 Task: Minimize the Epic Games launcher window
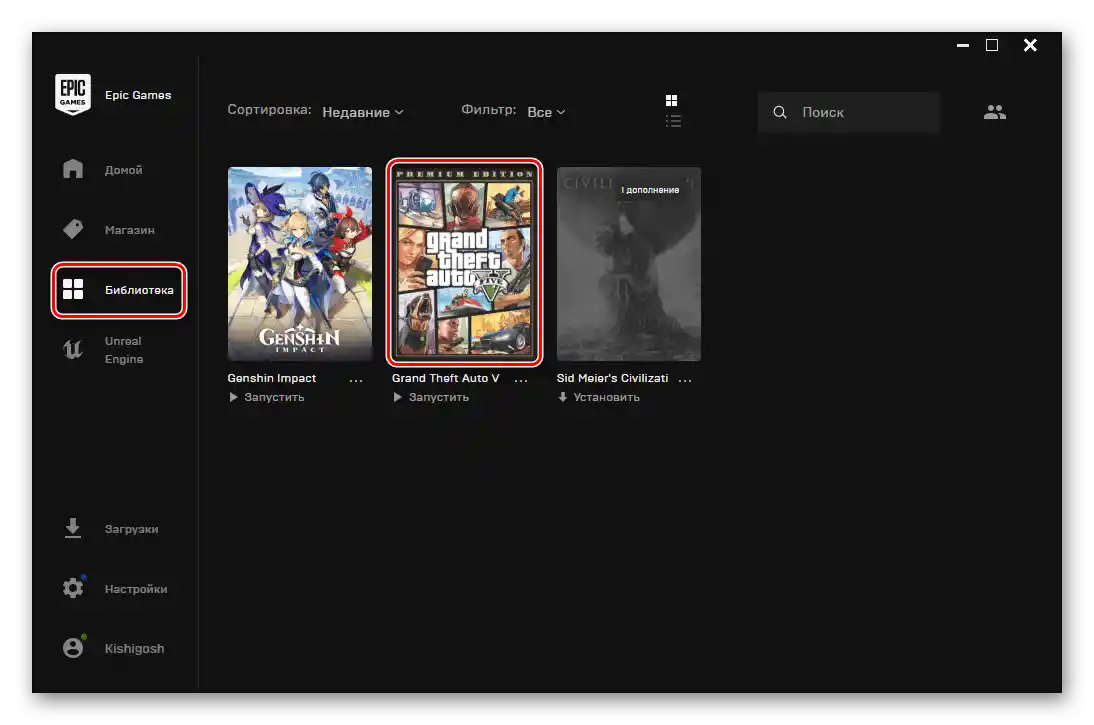coord(963,45)
